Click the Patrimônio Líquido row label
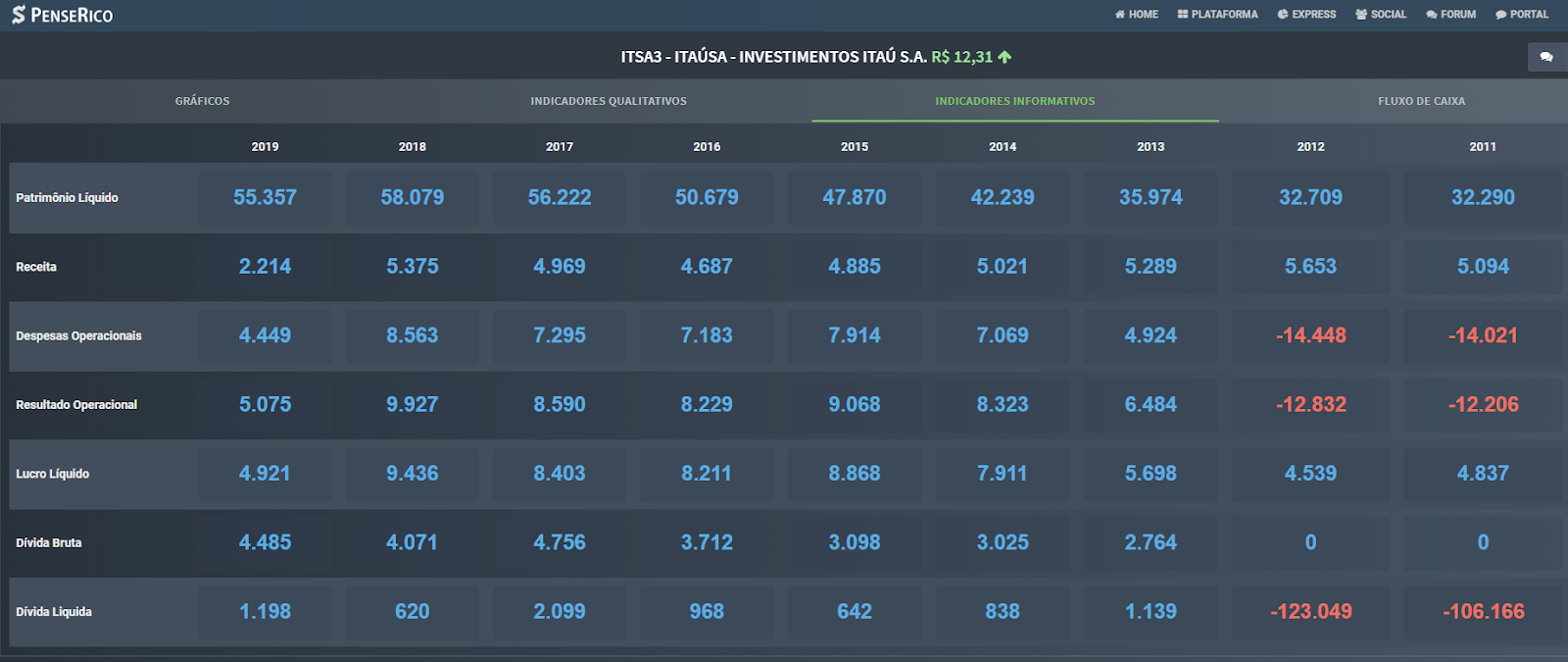The image size is (1568, 662). (x=67, y=198)
